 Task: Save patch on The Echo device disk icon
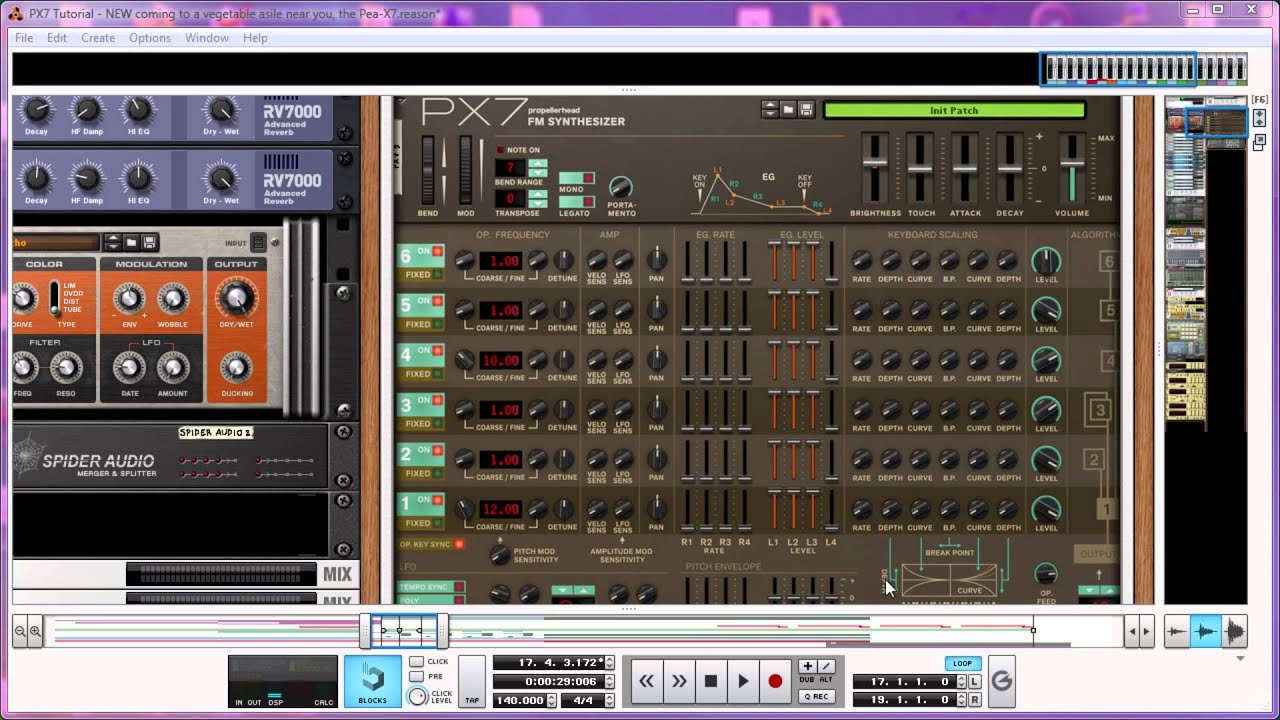pos(149,243)
